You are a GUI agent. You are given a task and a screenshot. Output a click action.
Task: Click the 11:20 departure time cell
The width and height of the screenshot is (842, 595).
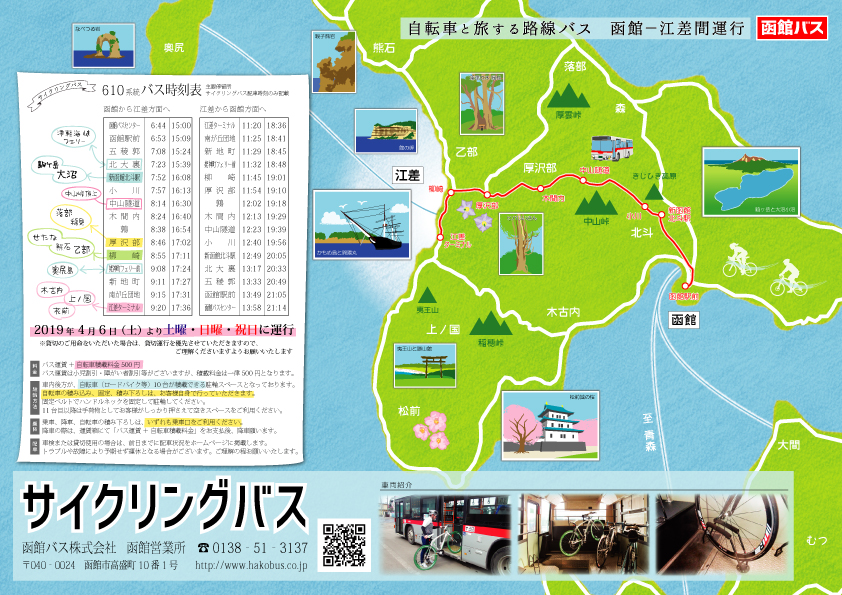[x=251, y=126]
